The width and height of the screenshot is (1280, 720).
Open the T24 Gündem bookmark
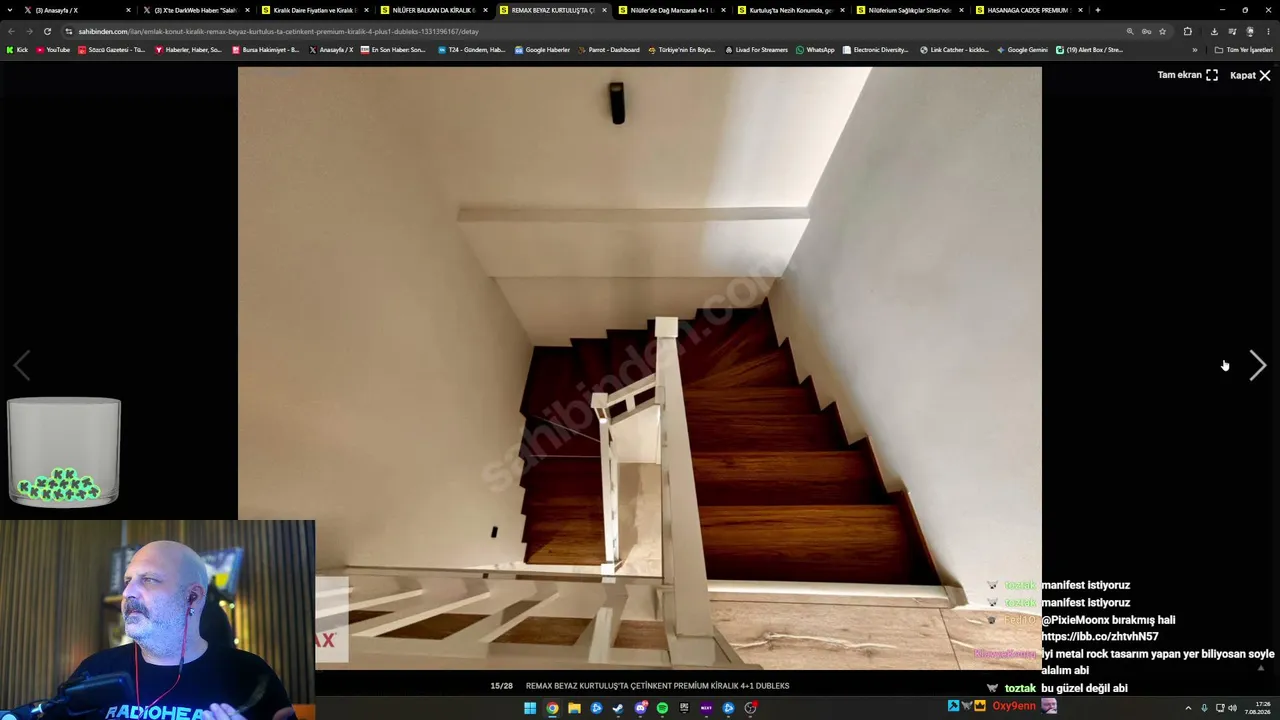pyautogui.click(x=471, y=49)
